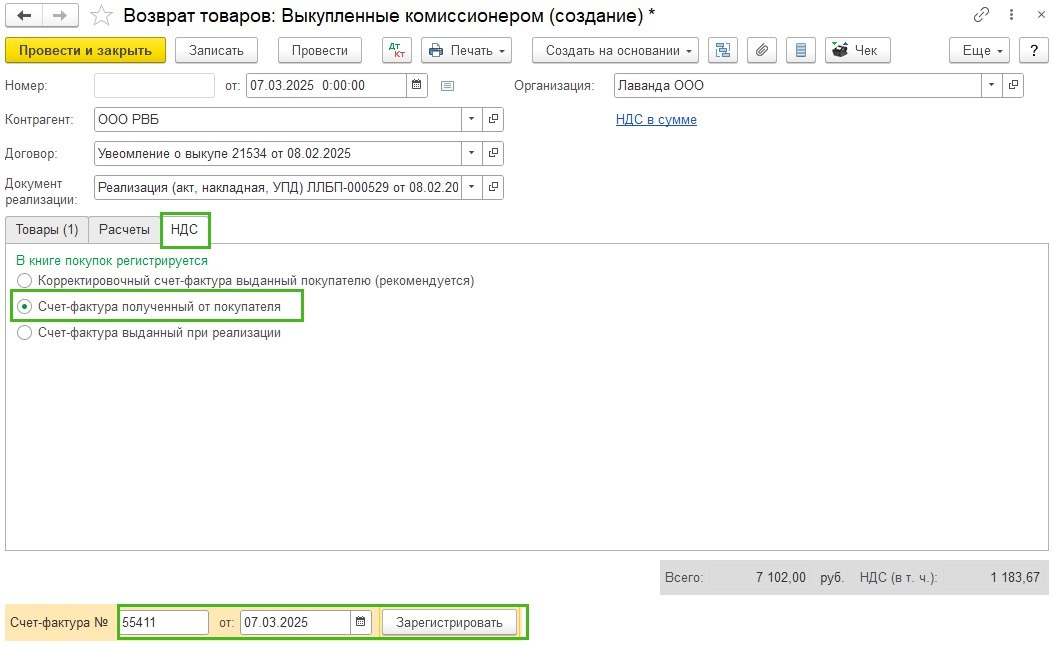This screenshot has width=1054, height=648.
Task: Expand the Договор dropdown arrow
Action: [471, 153]
